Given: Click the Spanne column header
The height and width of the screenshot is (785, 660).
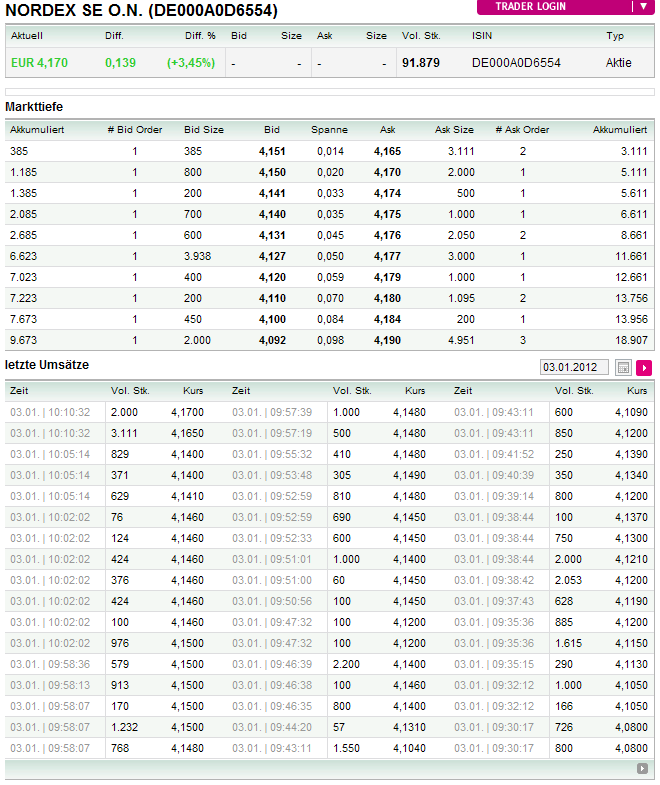Looking at the screenshot, I should [x=329, y=130].
